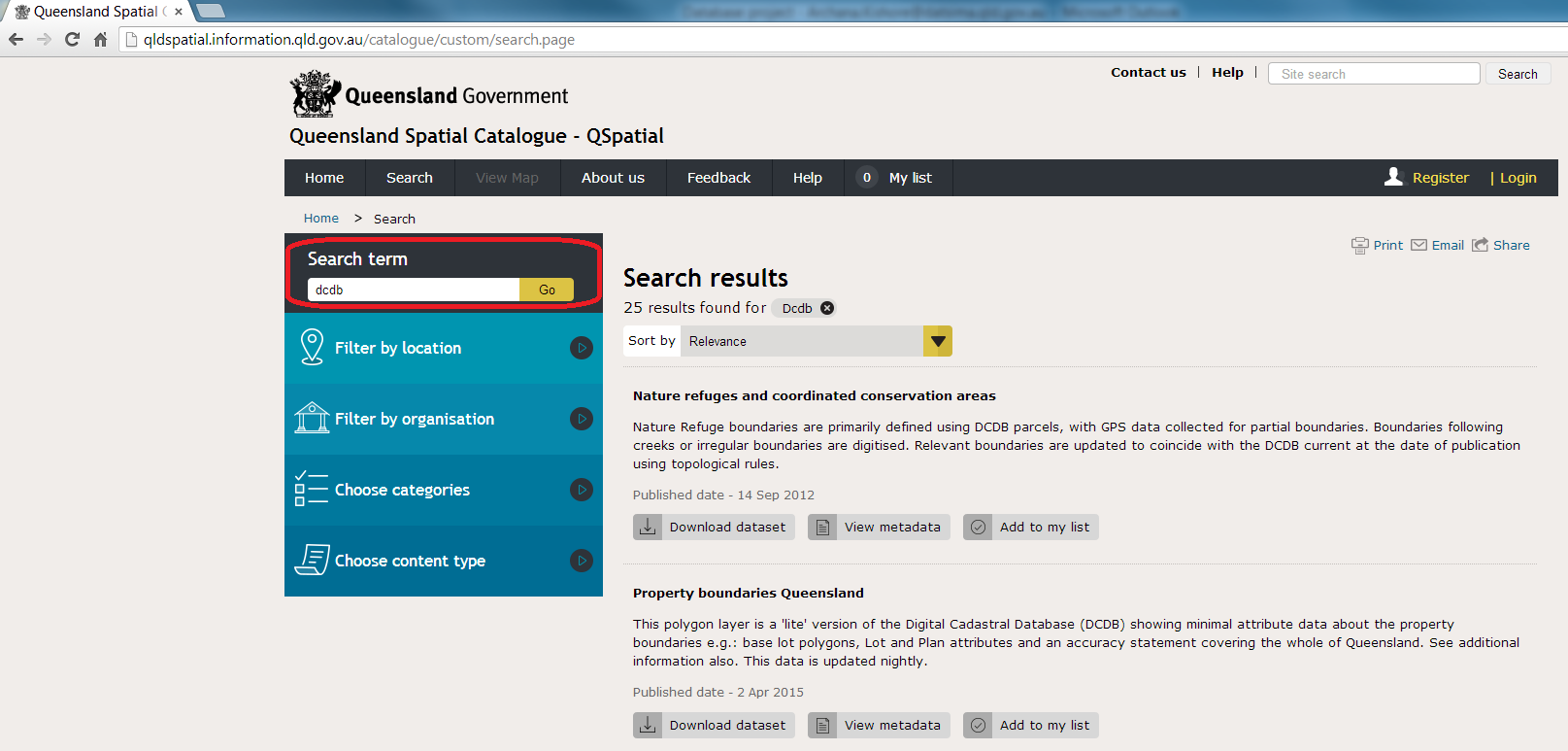
Task: Click "Published date - 14 Sep 2012" text
Action: coord(723,495)
